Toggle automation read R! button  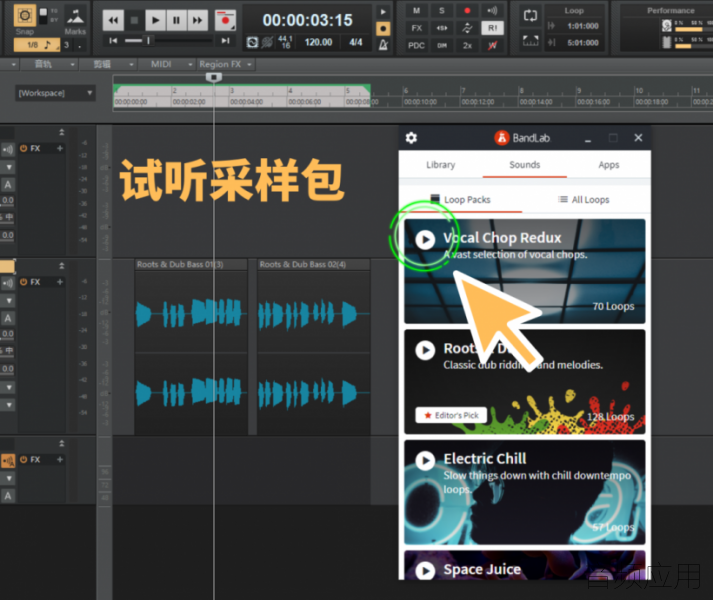click(492, 28)
